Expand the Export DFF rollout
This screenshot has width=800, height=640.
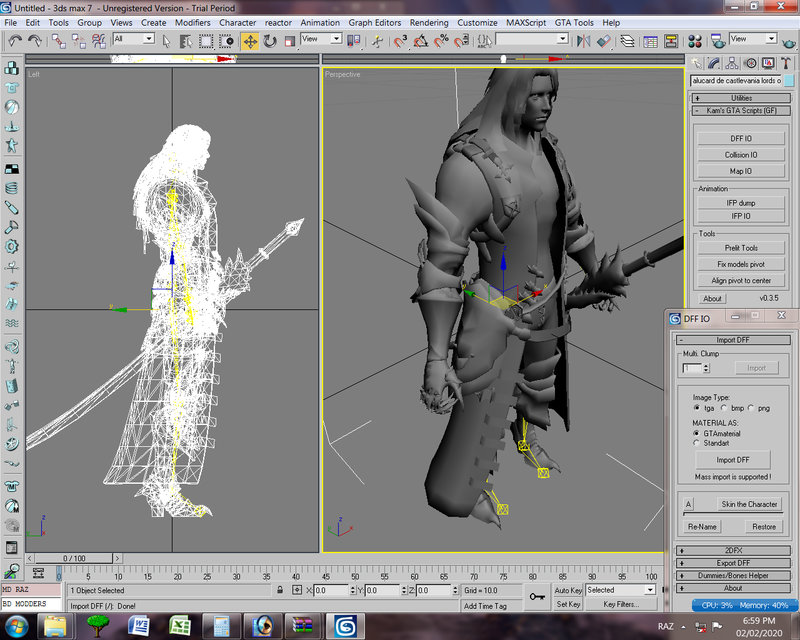point(733,563)
